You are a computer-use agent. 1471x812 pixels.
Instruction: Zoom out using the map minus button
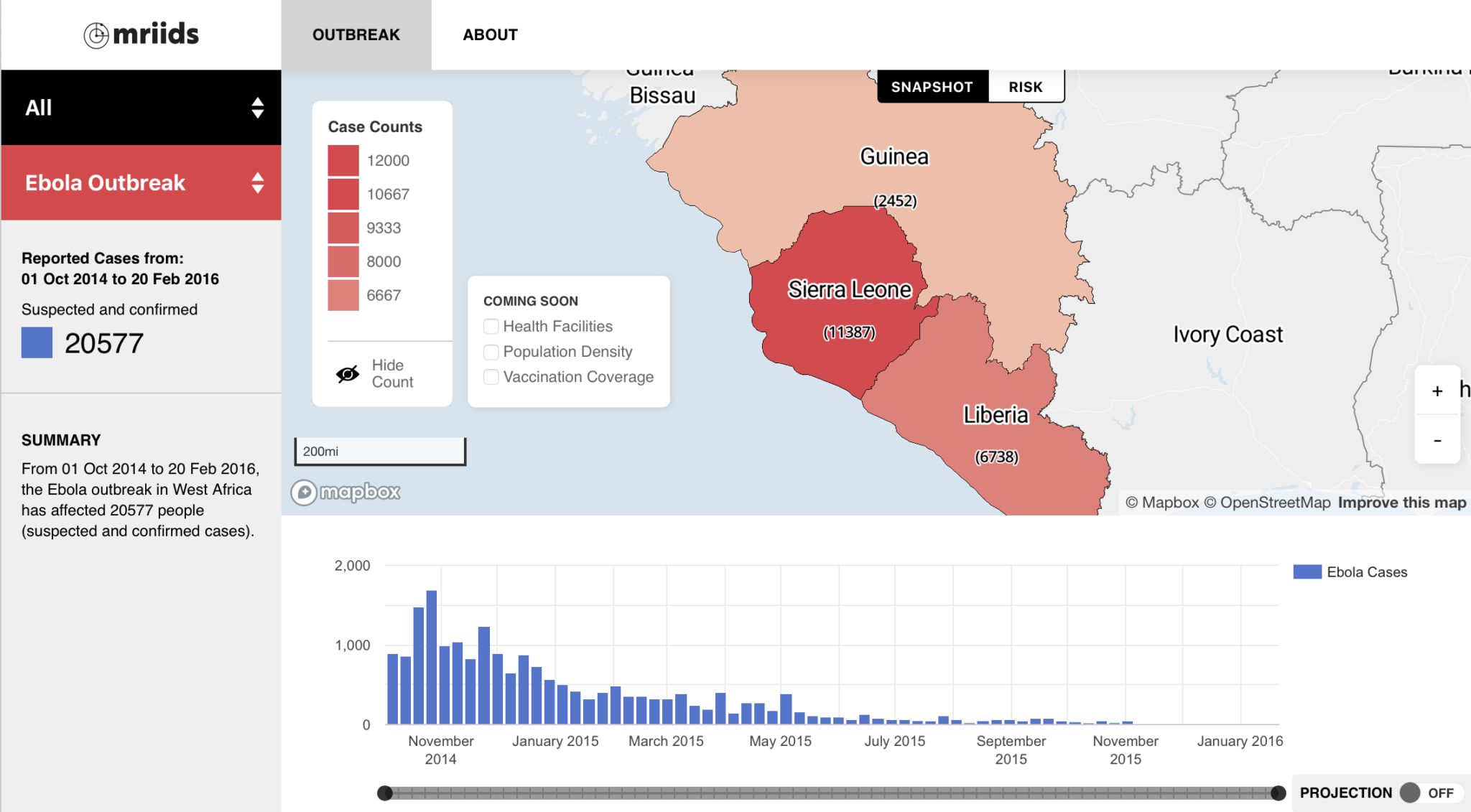click(x=1437, y=441)
